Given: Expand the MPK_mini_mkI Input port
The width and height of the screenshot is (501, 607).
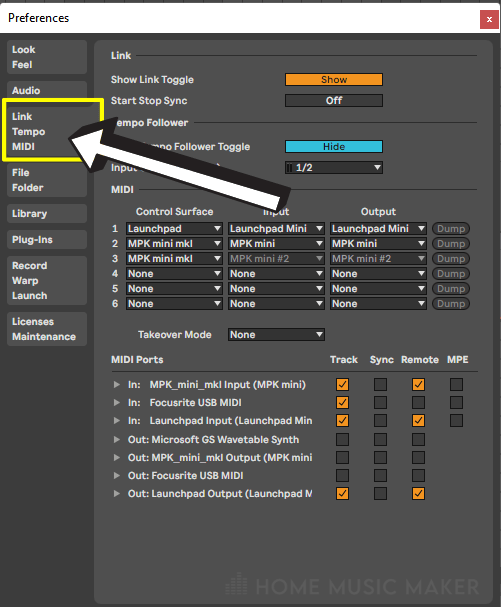Looking at the screenshot, I should (117, 384).
